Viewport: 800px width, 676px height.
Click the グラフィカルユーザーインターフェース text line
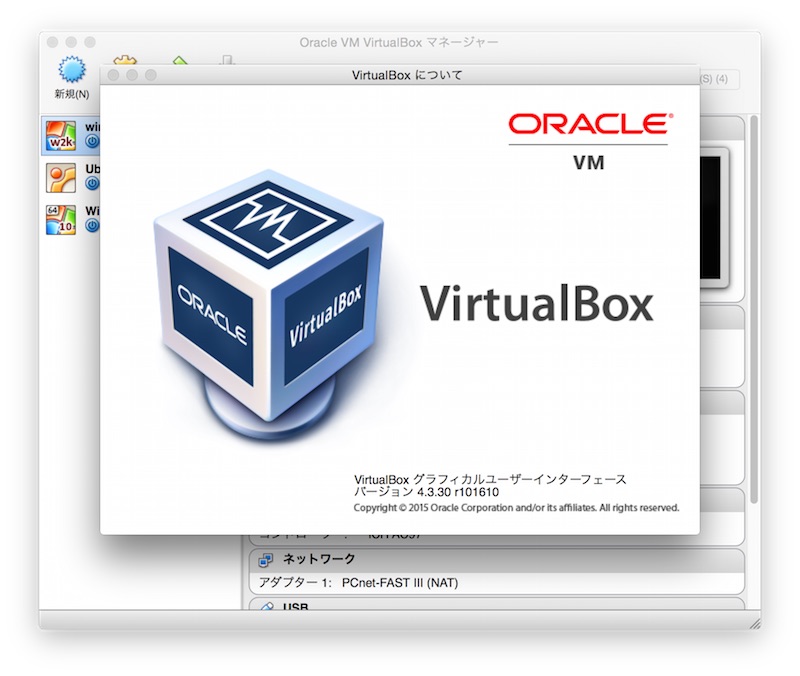point(490,480)
